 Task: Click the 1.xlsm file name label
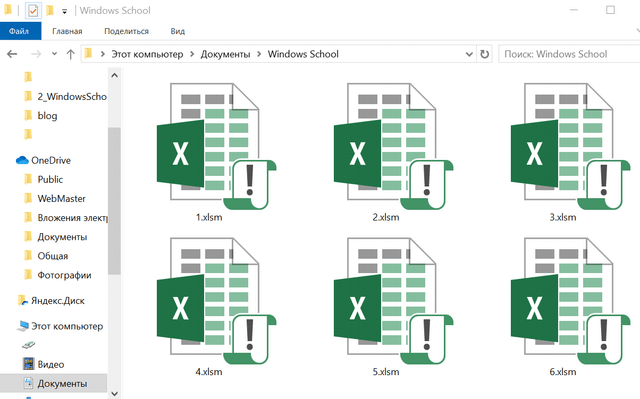click(x=209, y=217)
